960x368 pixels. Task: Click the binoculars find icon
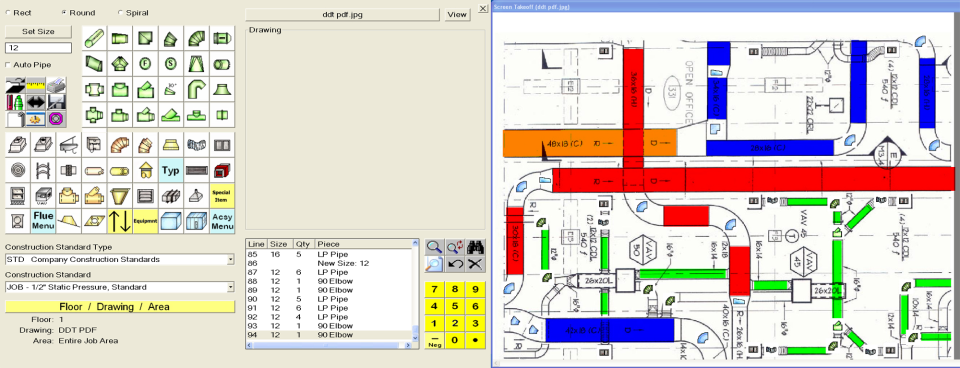click(475, 247)
